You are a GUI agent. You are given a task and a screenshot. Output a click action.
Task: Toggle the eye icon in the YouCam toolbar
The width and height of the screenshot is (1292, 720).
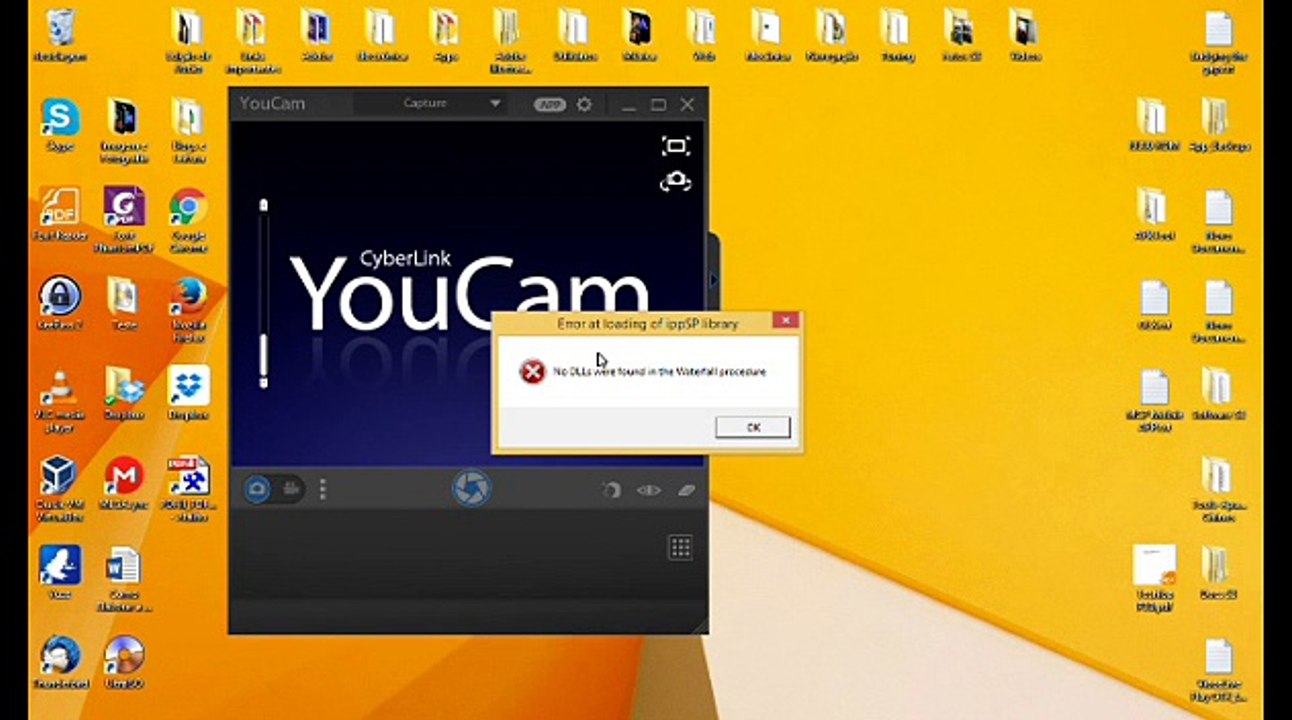coord(649,490)
